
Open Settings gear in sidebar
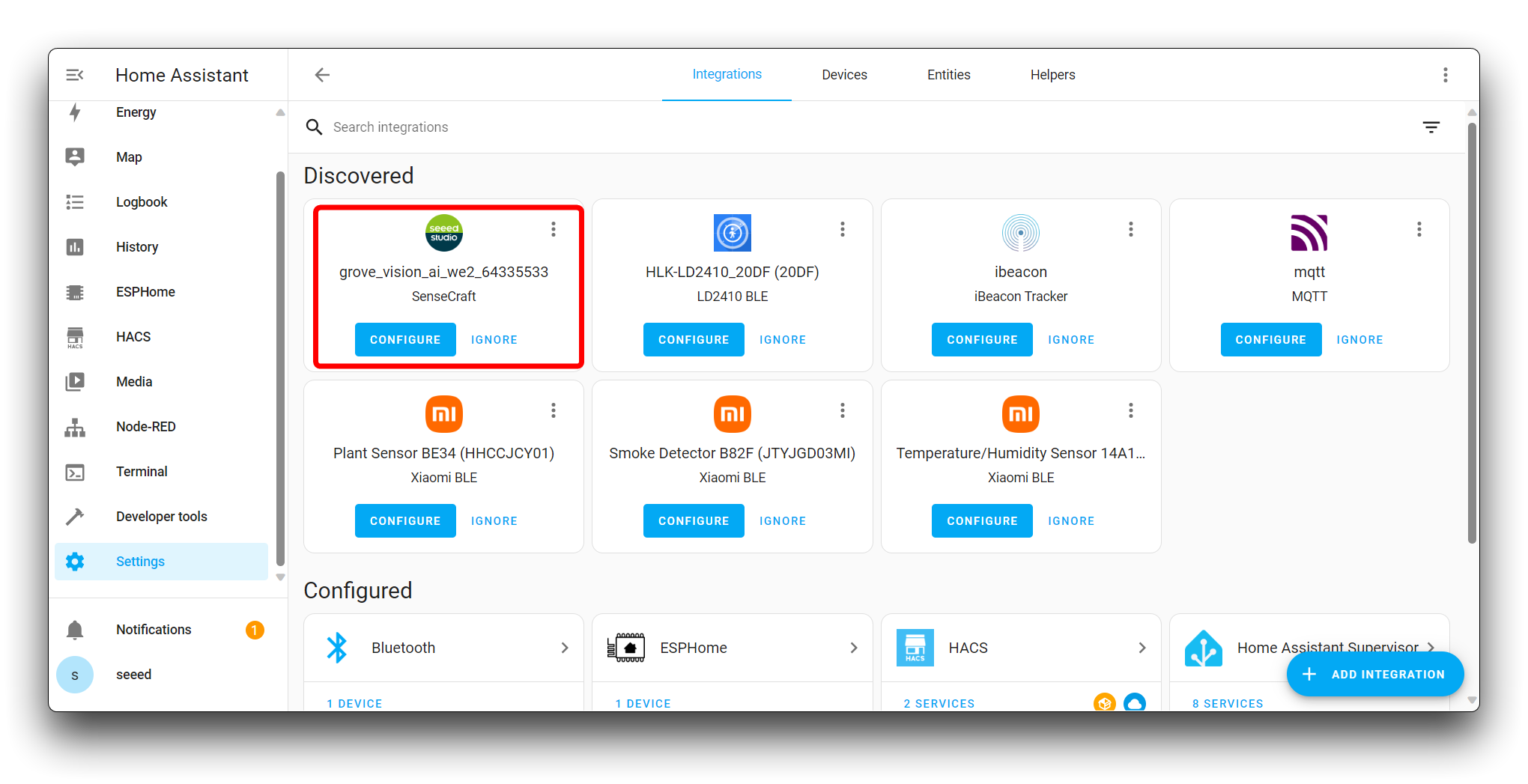tap(75, 562)
